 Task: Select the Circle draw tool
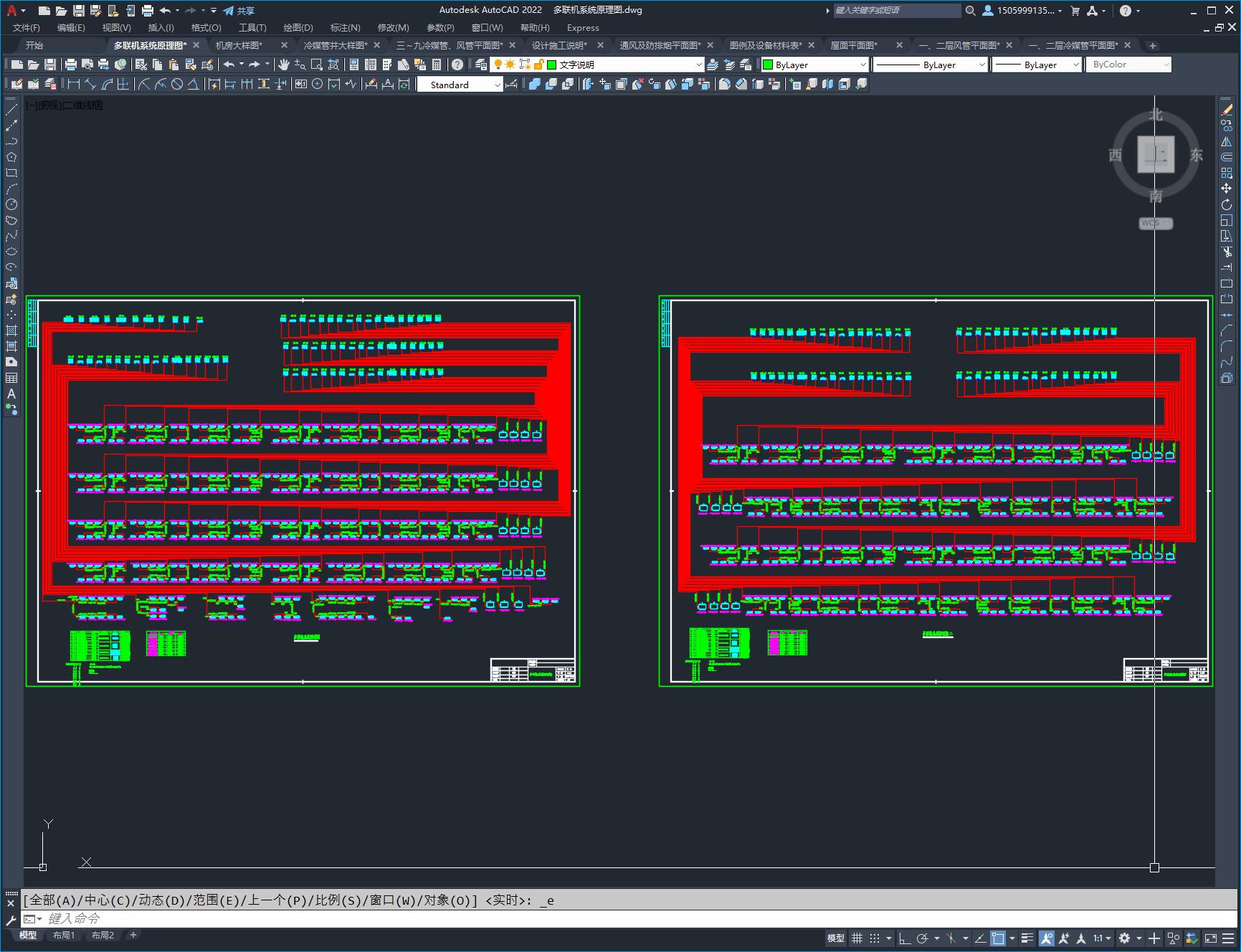tap(11, 204)
